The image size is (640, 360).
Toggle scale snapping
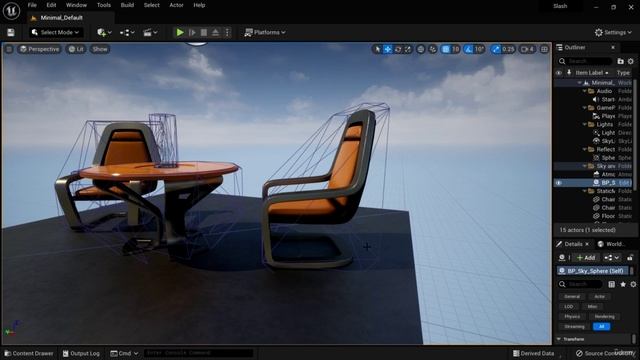click(x=496, y=49)
